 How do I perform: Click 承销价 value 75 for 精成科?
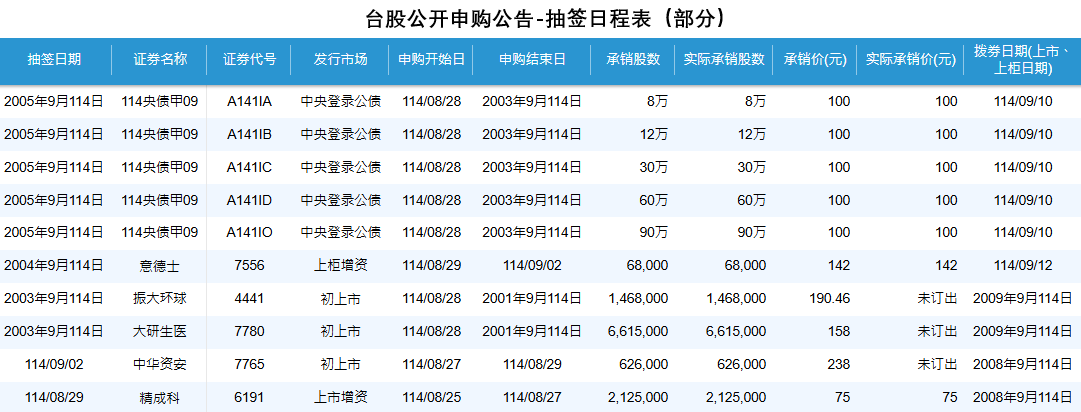pos(842,398)
